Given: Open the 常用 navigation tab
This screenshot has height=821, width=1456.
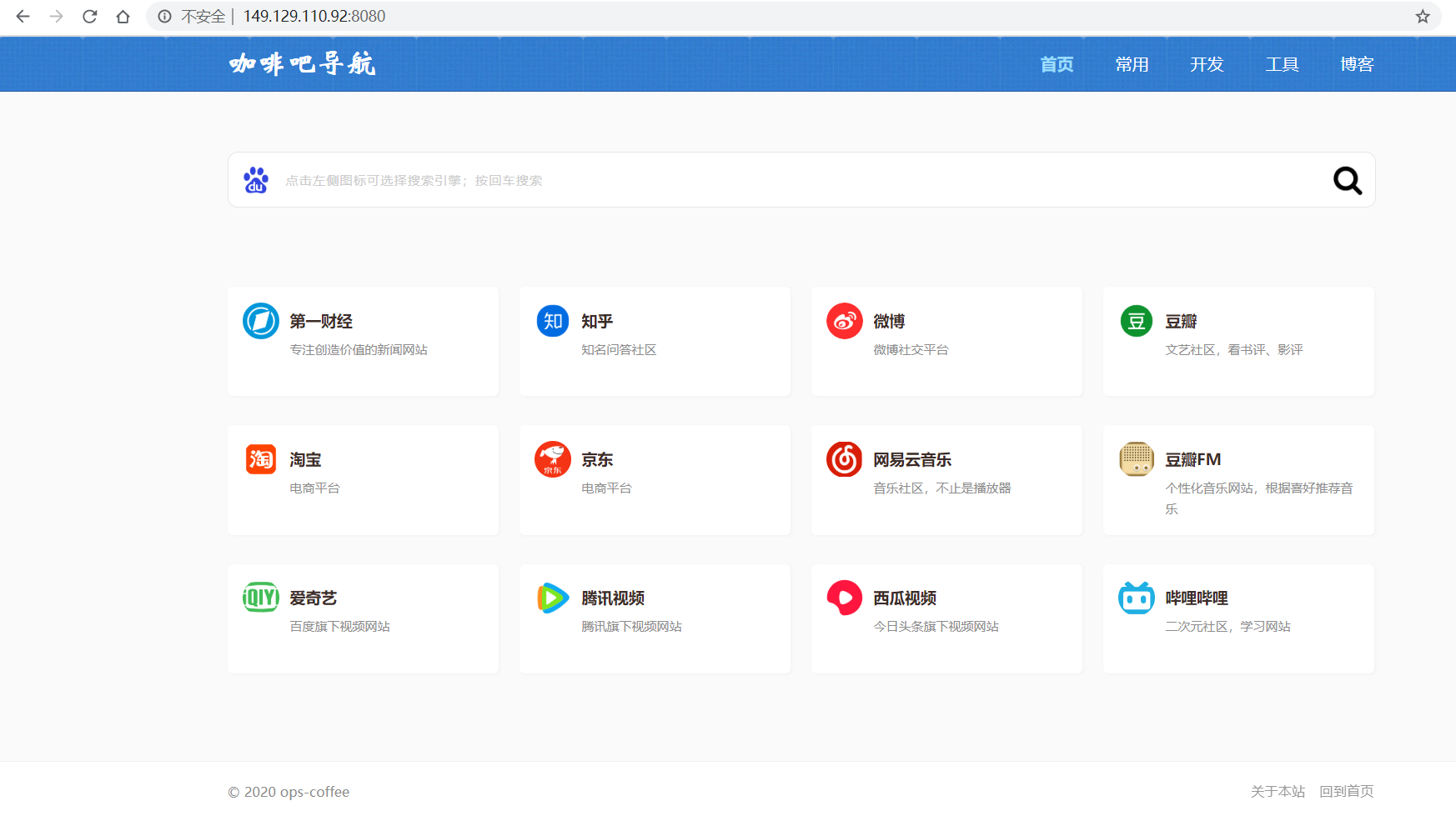Looking at the screenshot, I should 1132,64.
